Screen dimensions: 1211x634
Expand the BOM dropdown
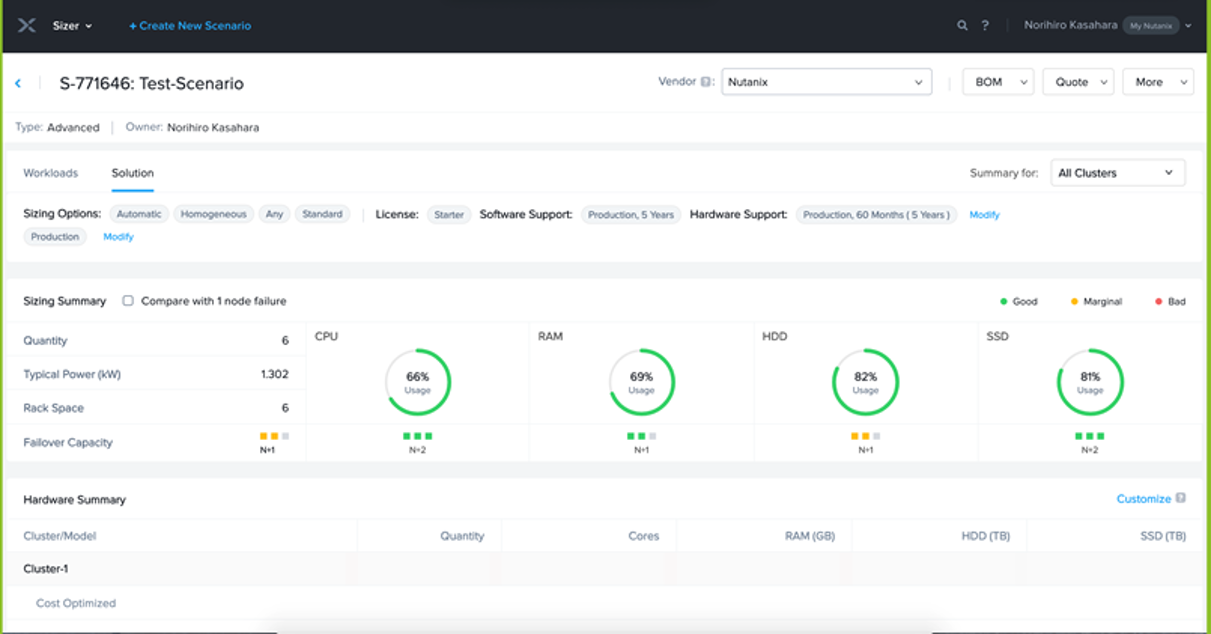(998, 82)
